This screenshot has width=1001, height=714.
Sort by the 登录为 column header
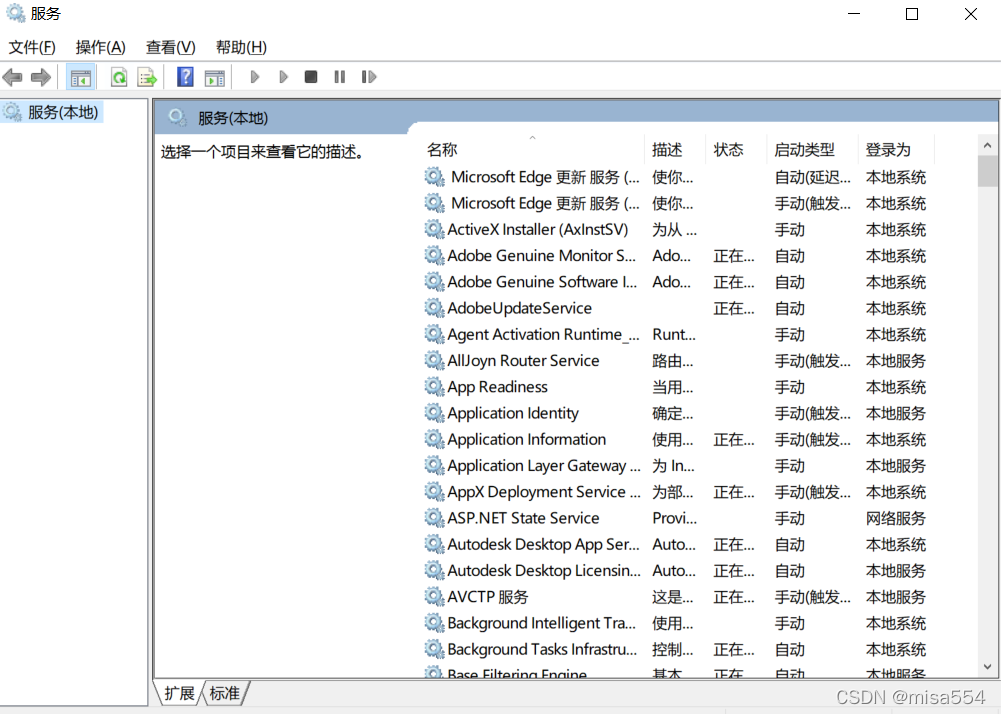pos(896,149)
